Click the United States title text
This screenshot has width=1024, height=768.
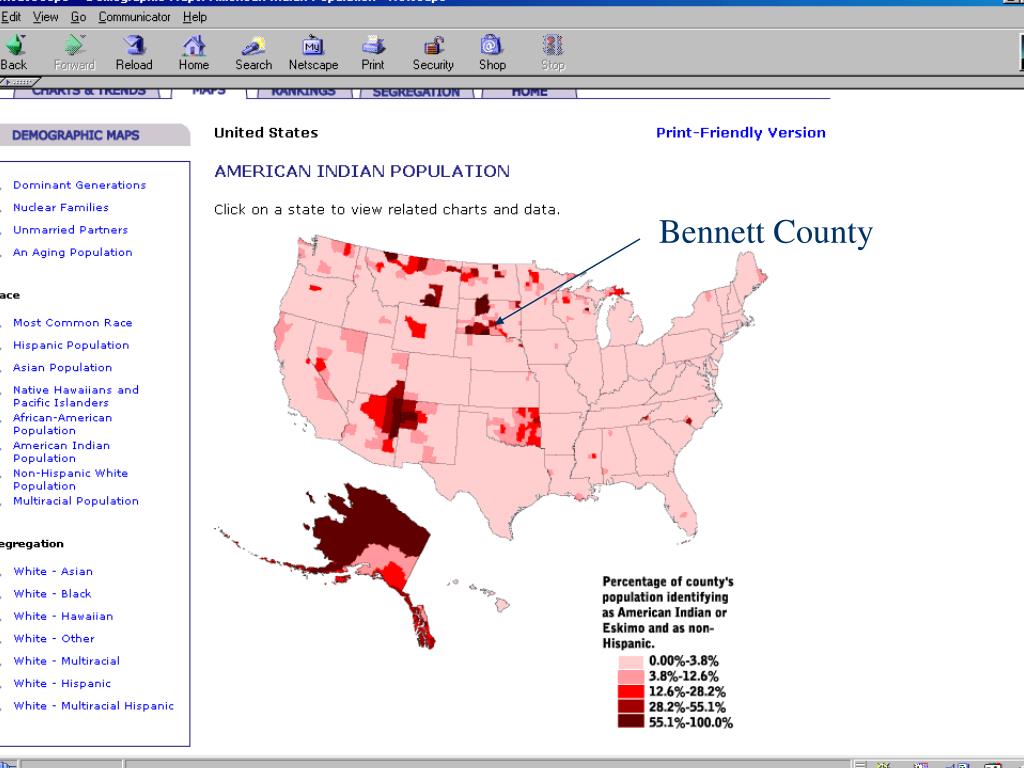(x=266, y=133)
